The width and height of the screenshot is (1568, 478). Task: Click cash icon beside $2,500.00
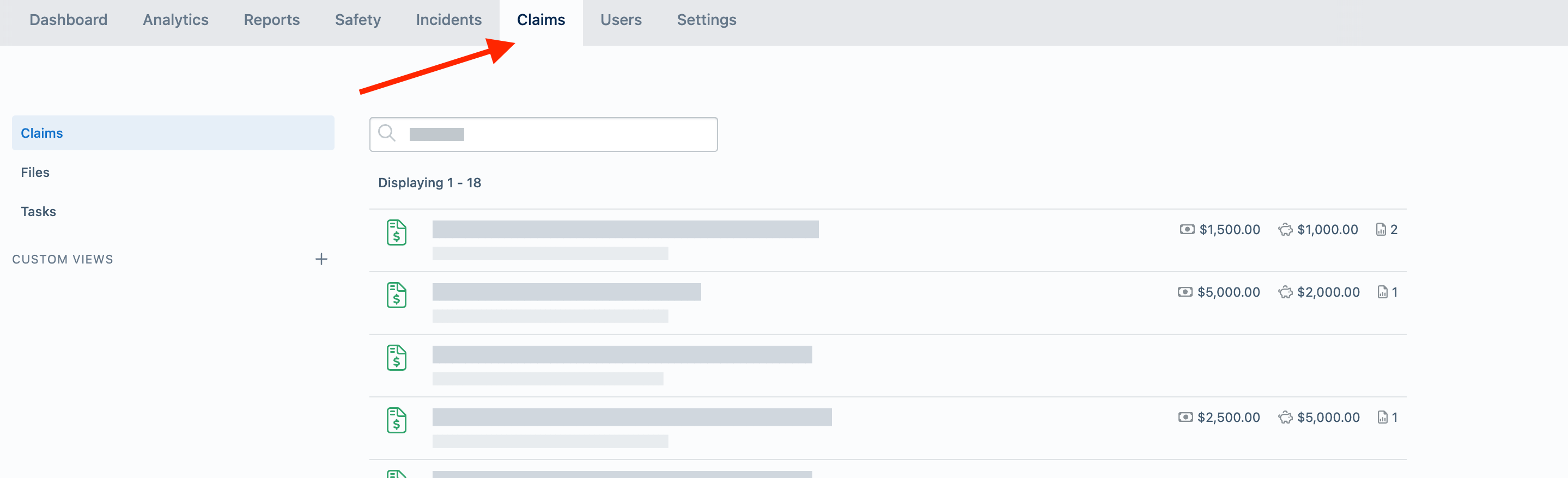[x=1184, y=417]
